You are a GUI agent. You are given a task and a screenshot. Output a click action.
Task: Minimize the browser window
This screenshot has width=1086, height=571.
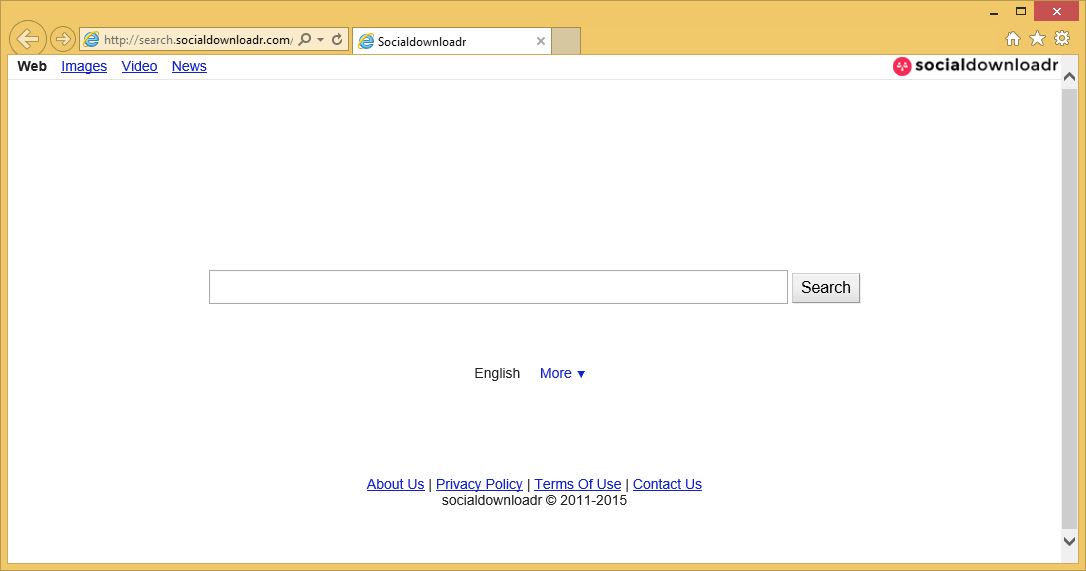coord(994,12)
